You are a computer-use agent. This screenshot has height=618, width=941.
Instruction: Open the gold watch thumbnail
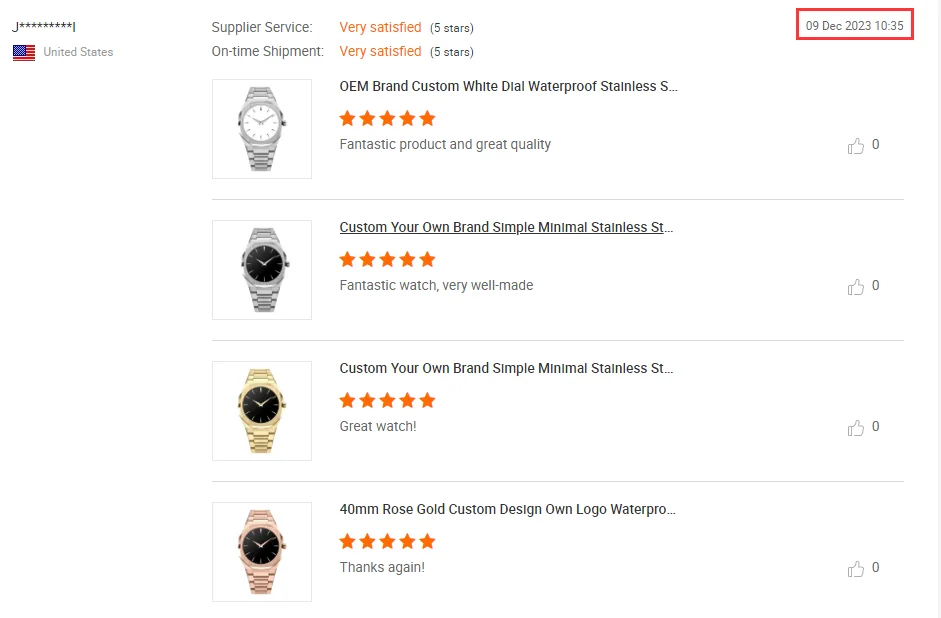point(262,411)
